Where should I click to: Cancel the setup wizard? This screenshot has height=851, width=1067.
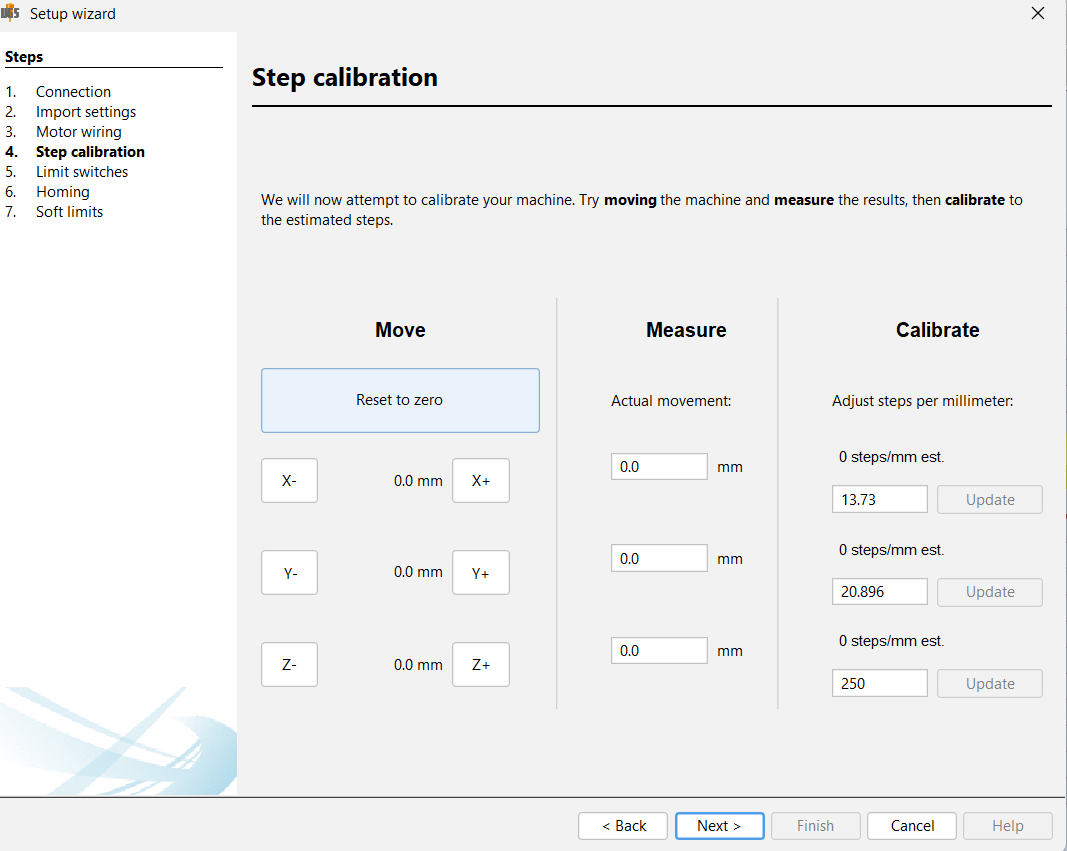[x=912, y=826]
